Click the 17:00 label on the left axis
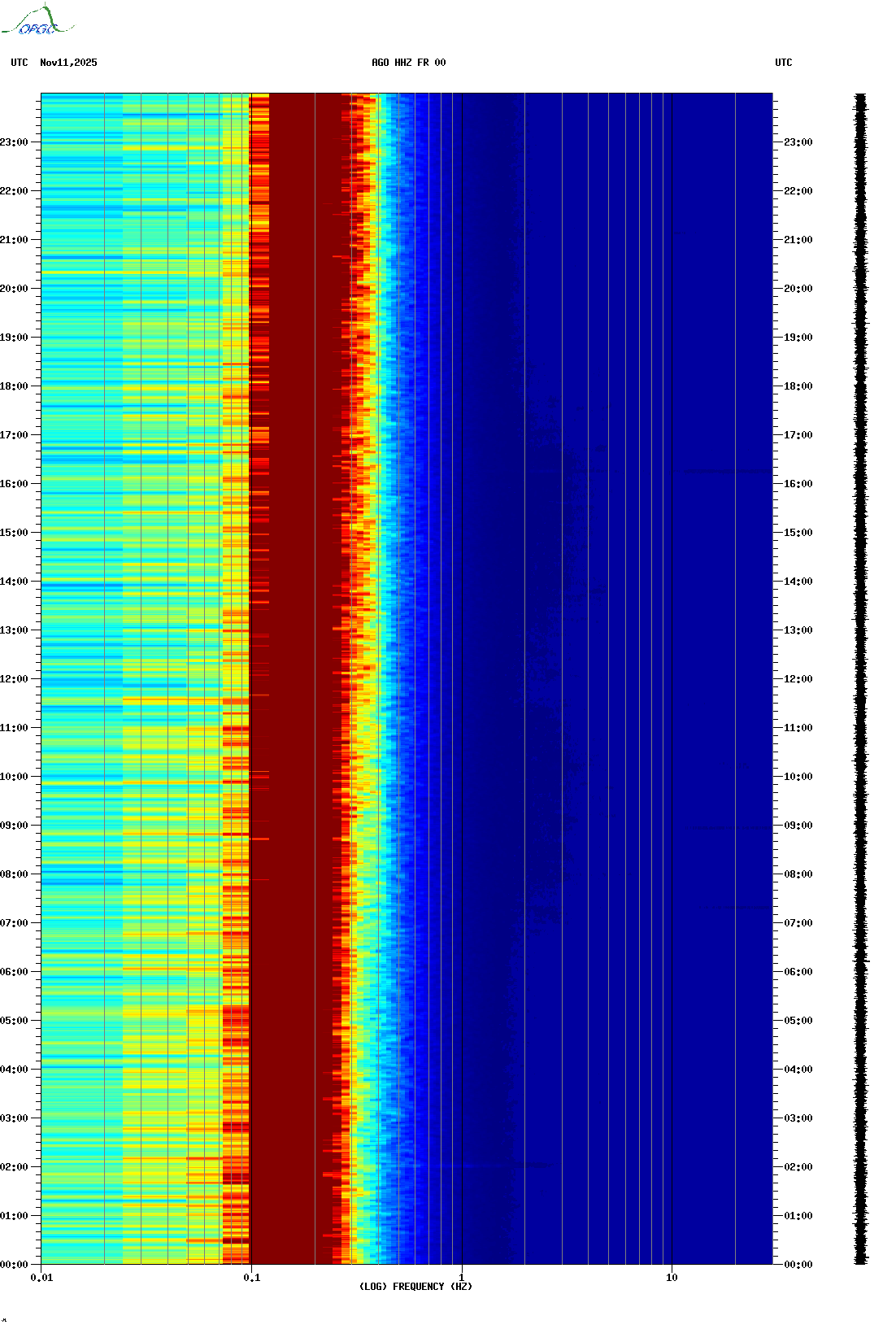The height and width of the screenshot is (1329, 896). coord(14,435)
